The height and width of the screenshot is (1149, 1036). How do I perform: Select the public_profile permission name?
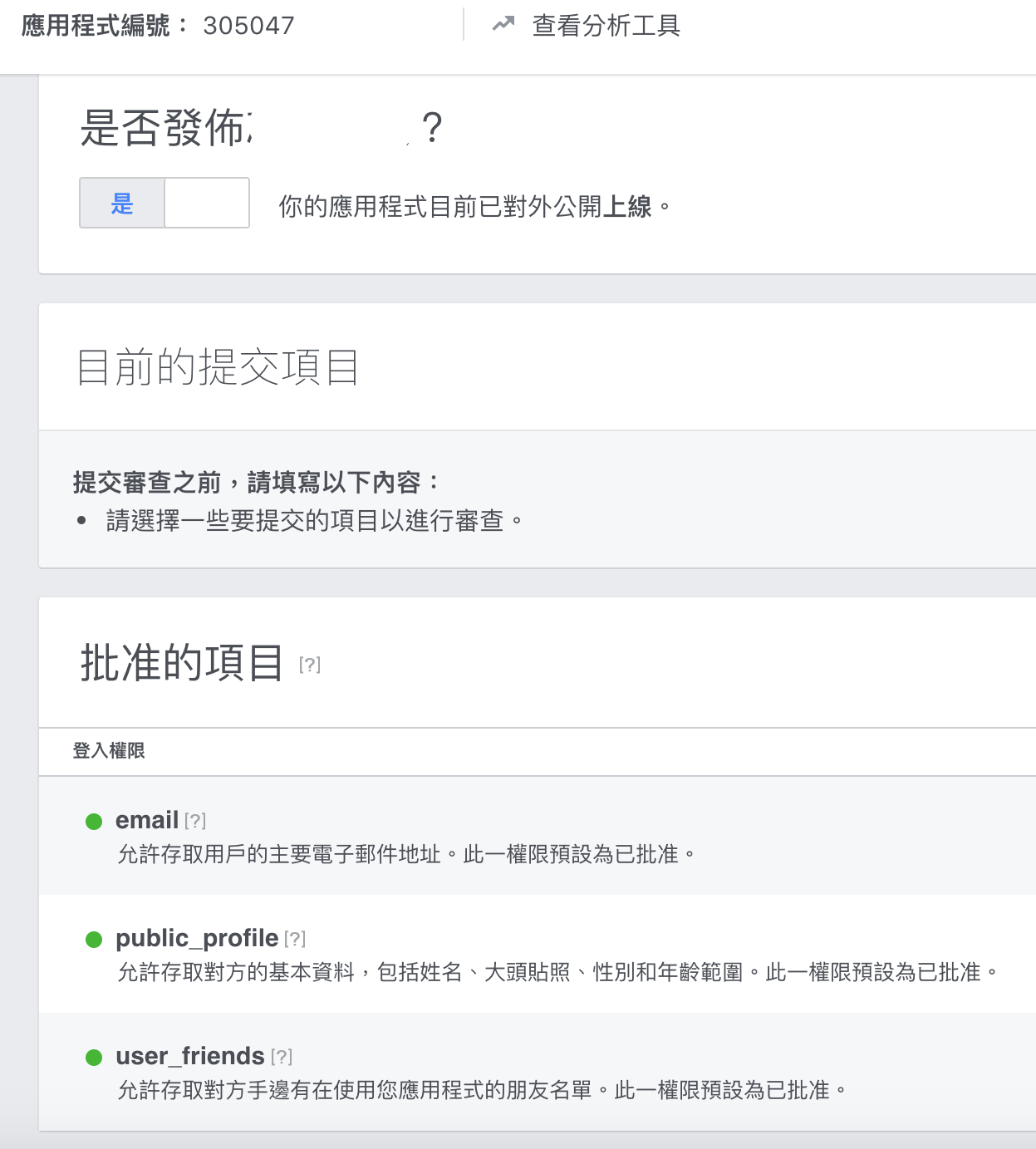197,938
